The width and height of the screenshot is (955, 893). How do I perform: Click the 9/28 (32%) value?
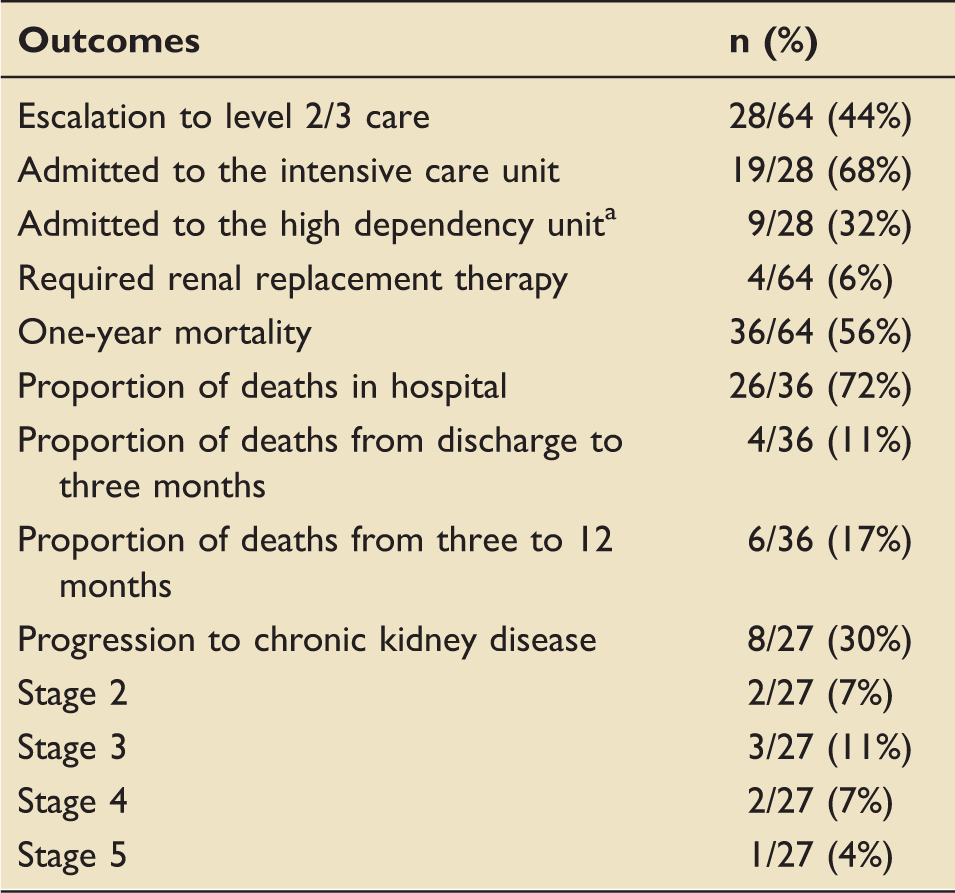830,224
